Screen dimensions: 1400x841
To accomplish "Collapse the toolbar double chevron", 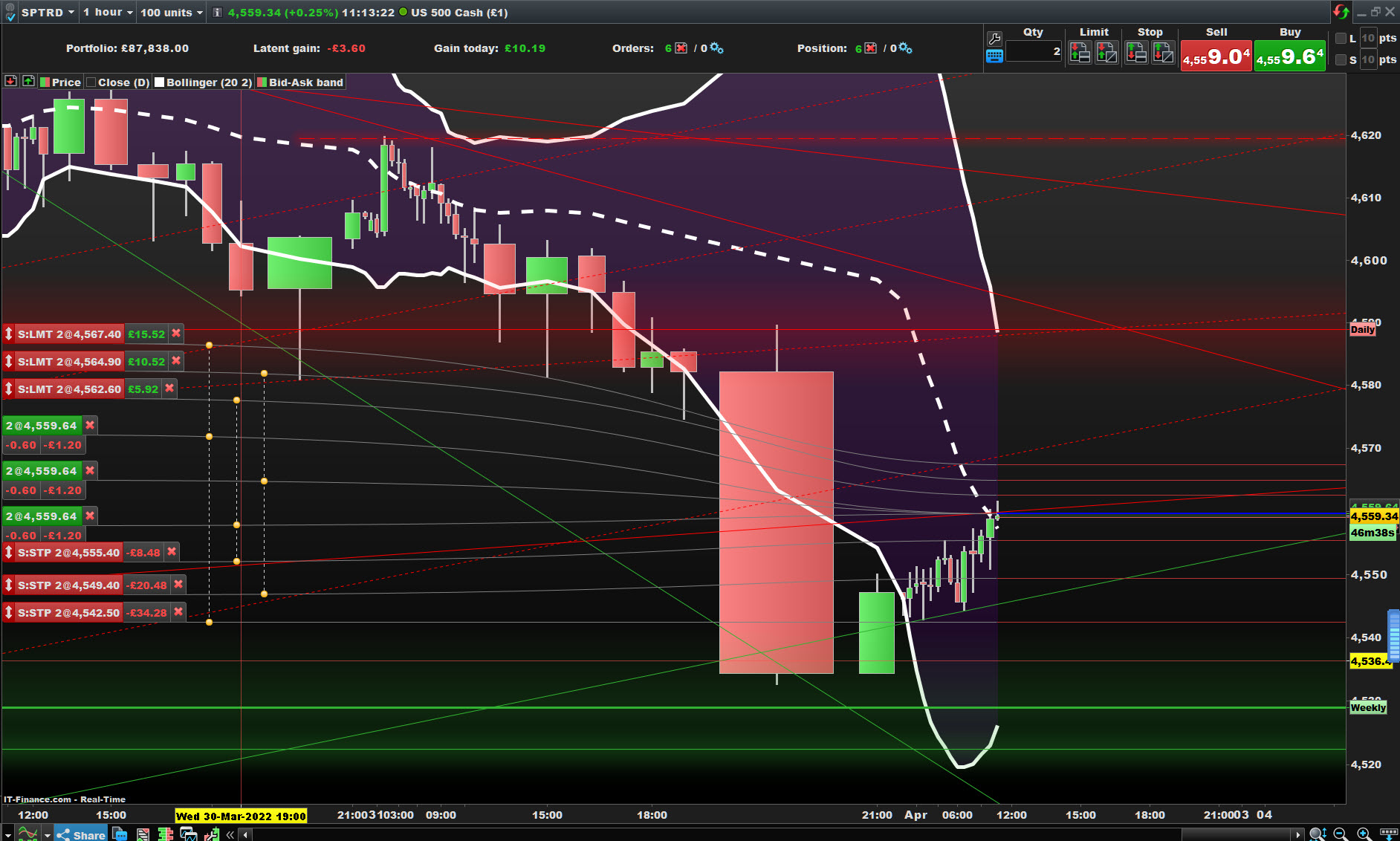I will click(230, 835).
